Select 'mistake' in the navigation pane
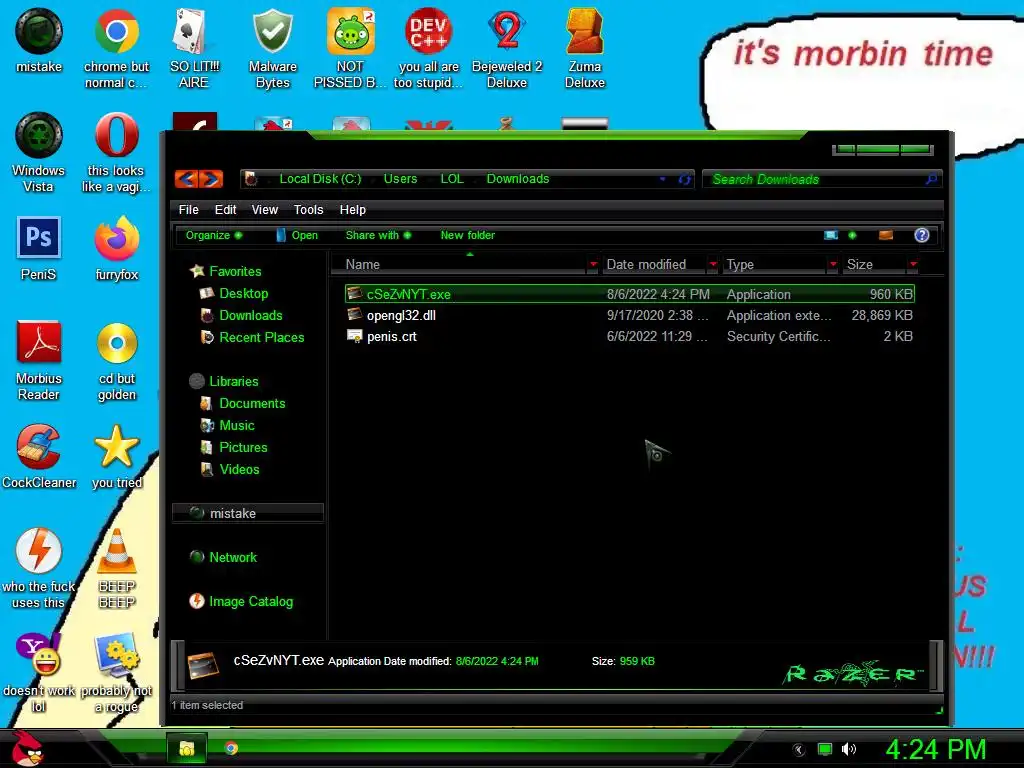This screenshot has width=1024, height=768. click(x=248, y=513)
